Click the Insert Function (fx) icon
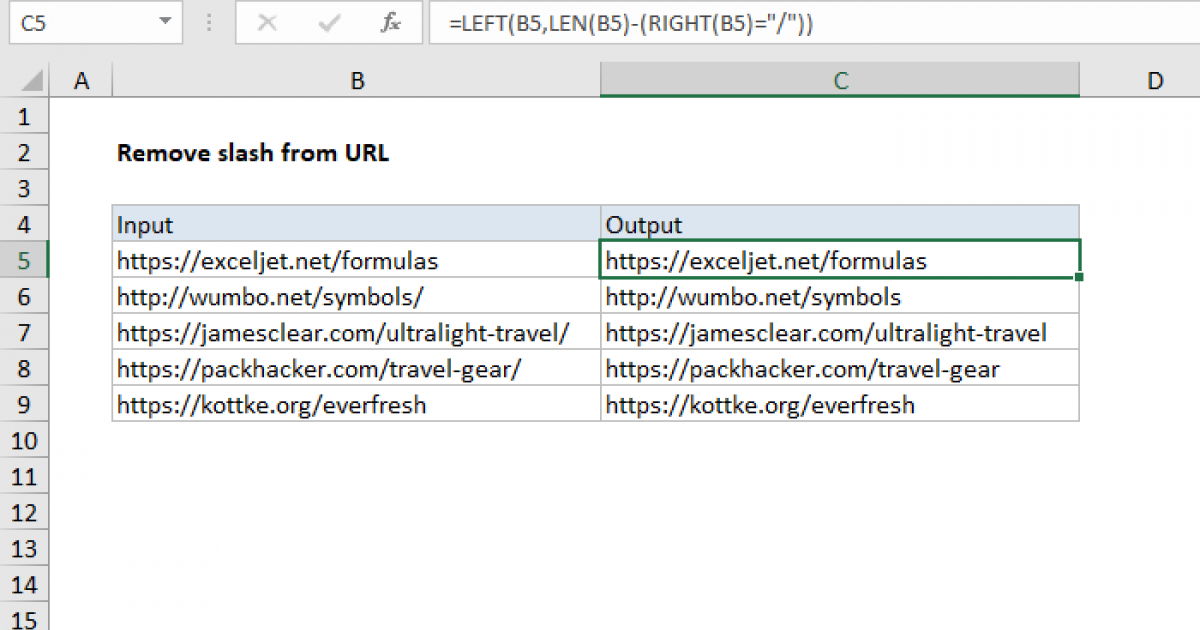Image resolution: width=1200 pixels, height=630 pixels. (391, 23)
